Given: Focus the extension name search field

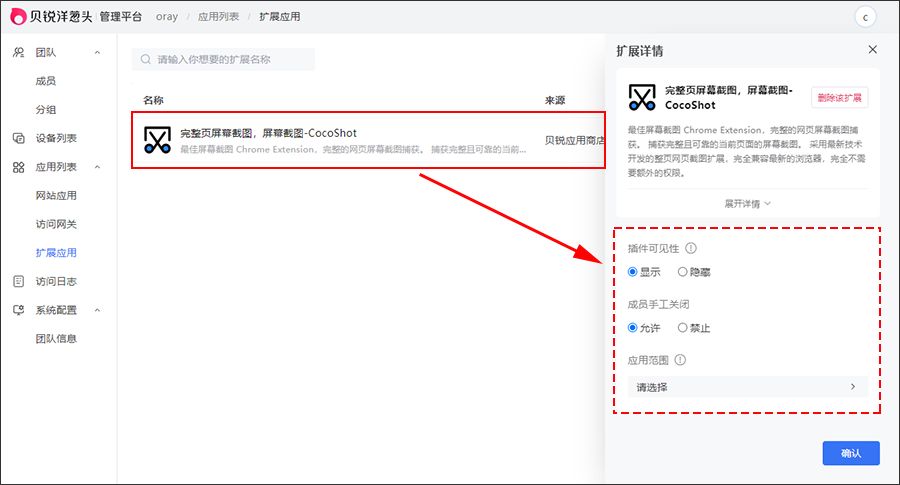Looking at the screenshot, I should coord(223,59).
